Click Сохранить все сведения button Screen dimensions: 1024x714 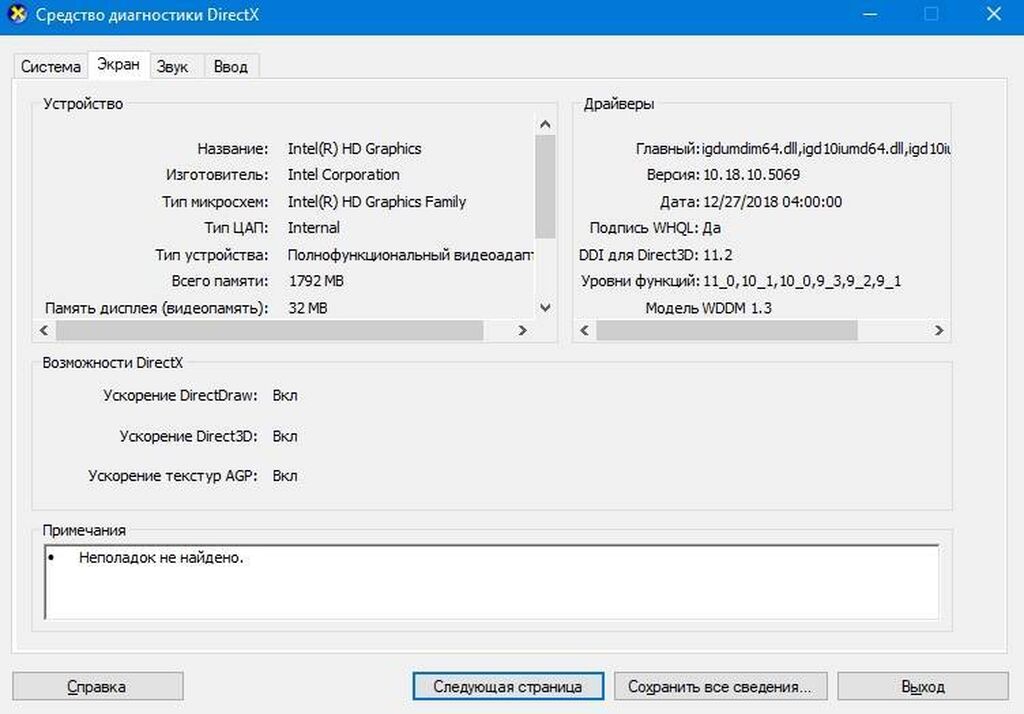pyautogui.click(x=720, y=687)
